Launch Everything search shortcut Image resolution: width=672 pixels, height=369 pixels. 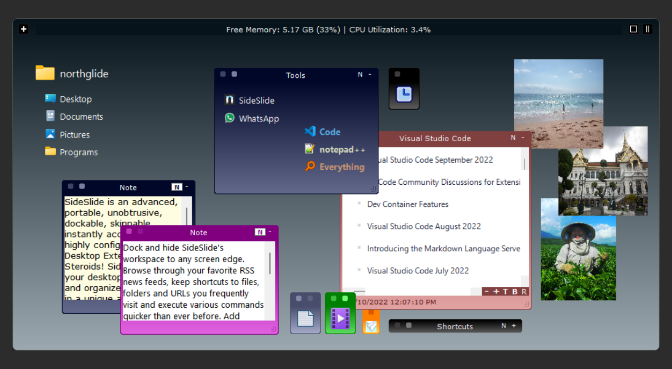[x=334, y=167]
